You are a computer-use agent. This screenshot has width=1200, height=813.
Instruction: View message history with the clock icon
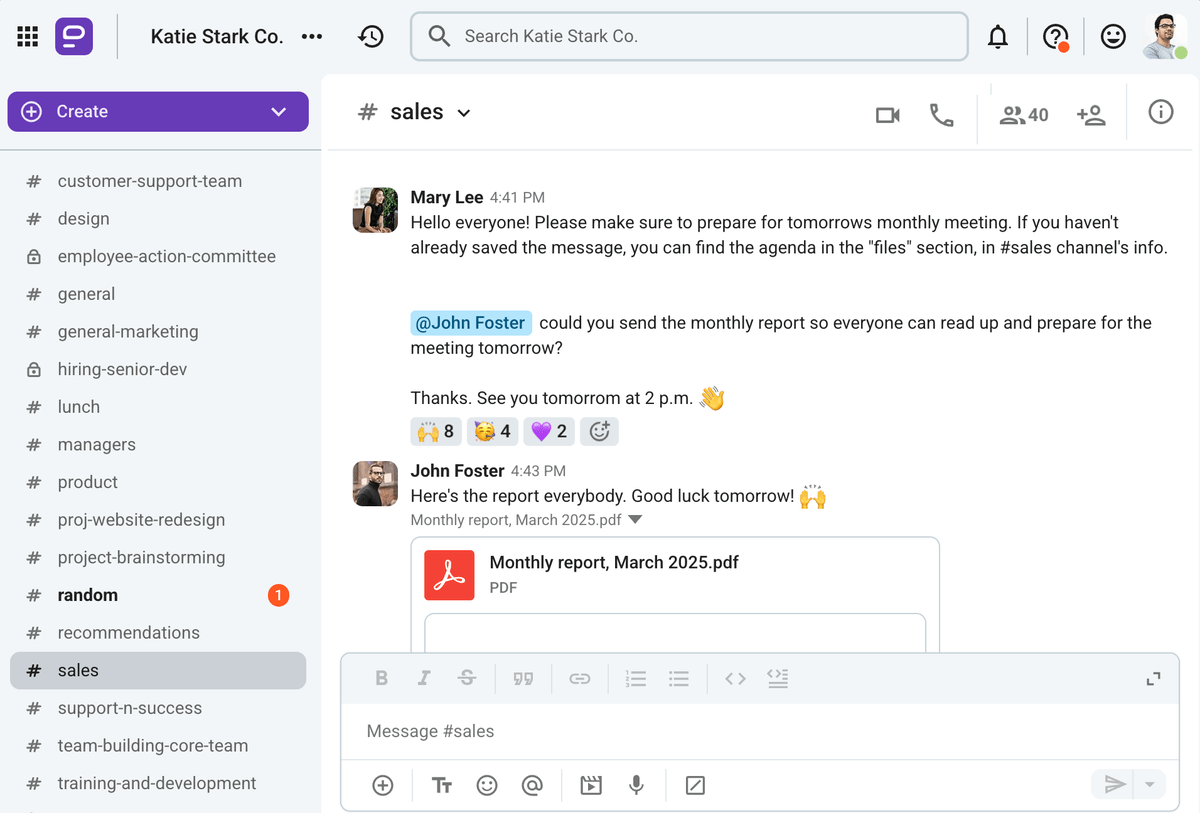pyautogui.click(x=370, y=36)
